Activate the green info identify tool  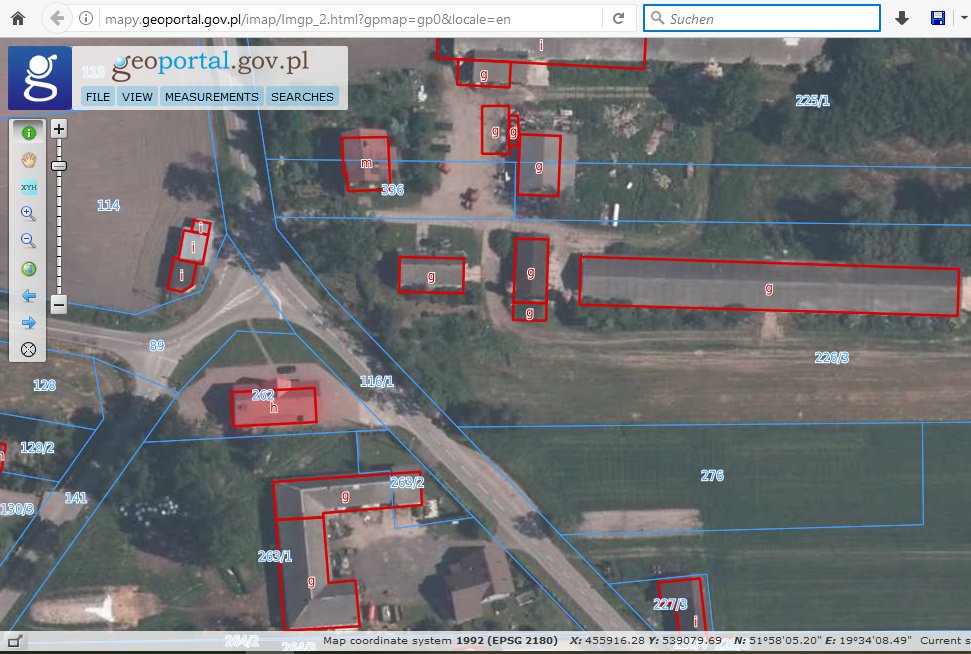pyautogui.click(x=28, y=132)
